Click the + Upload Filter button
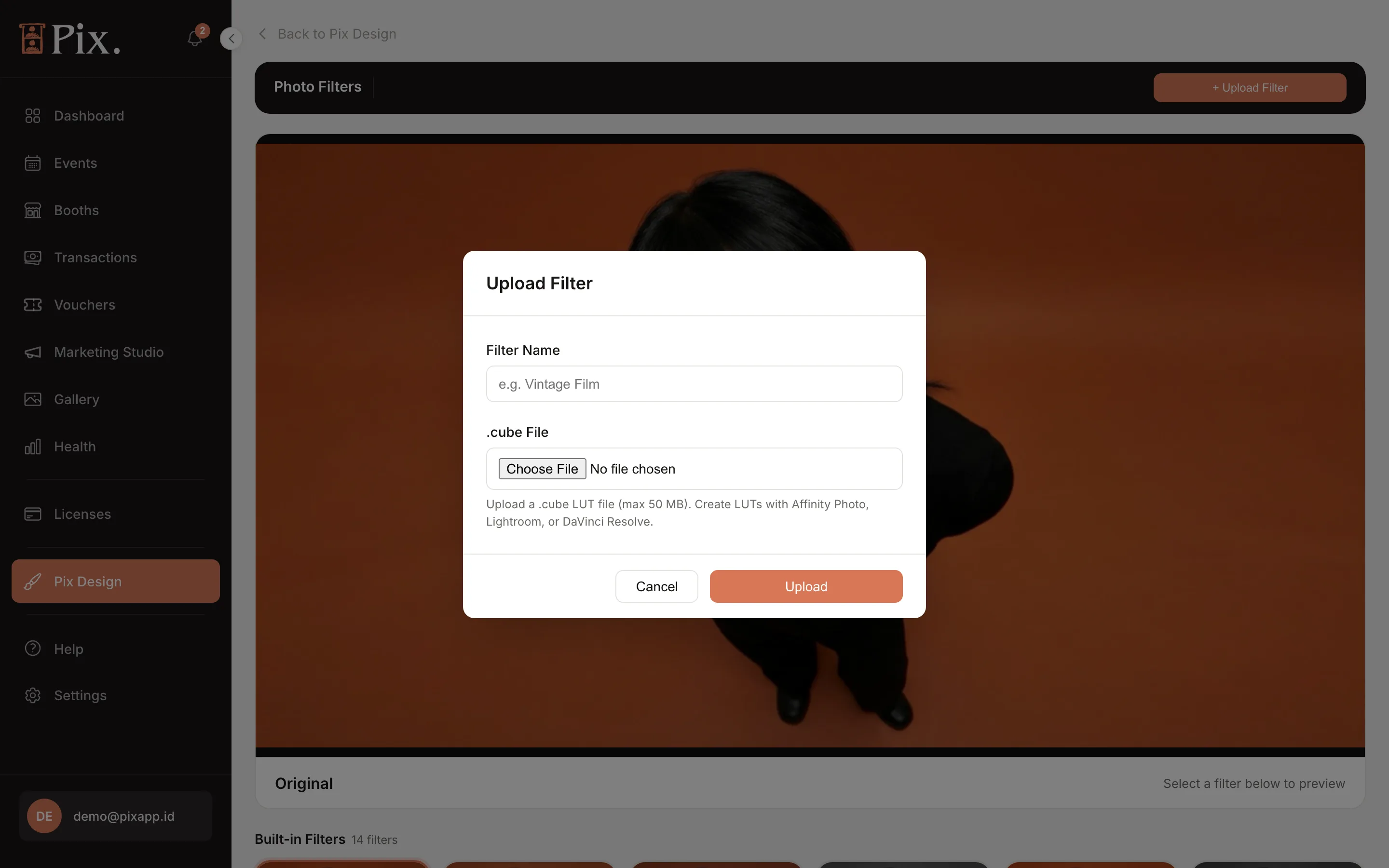 click(x=1250, y=88)
